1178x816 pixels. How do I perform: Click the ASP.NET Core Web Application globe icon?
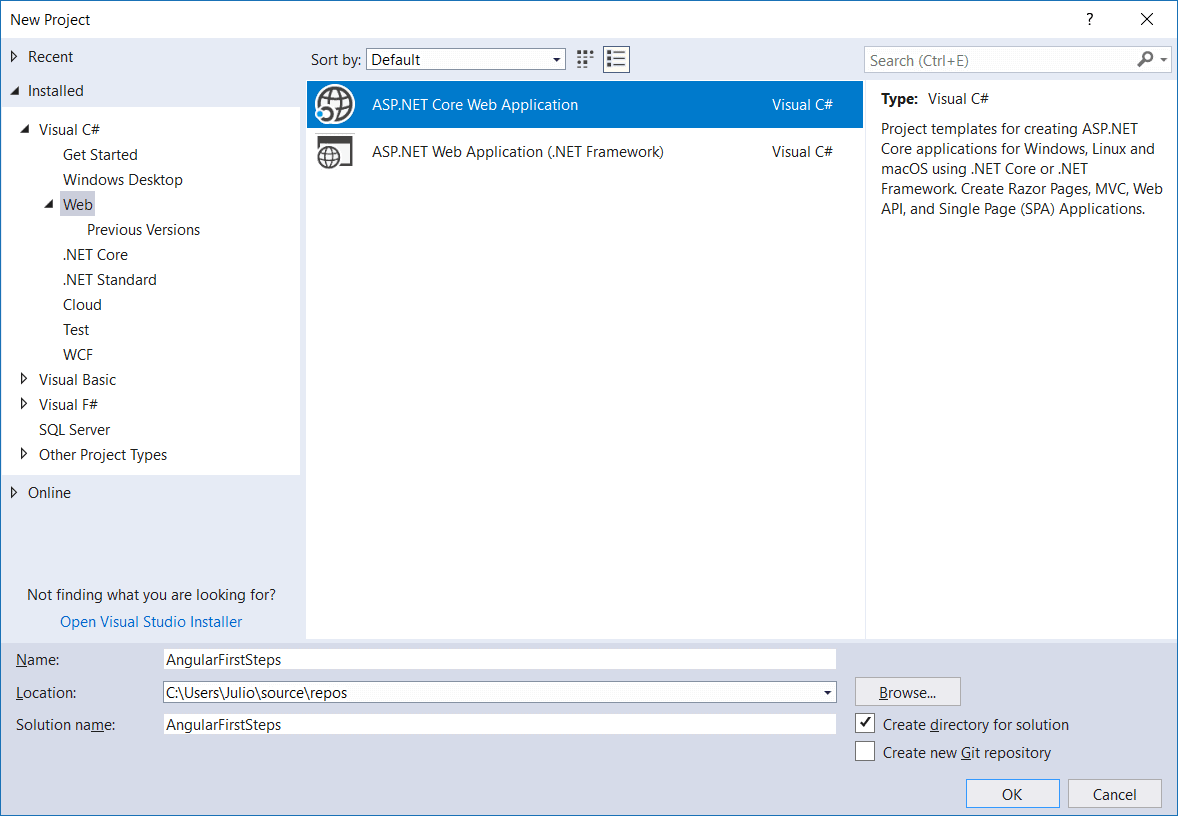[x=334, y=104]
